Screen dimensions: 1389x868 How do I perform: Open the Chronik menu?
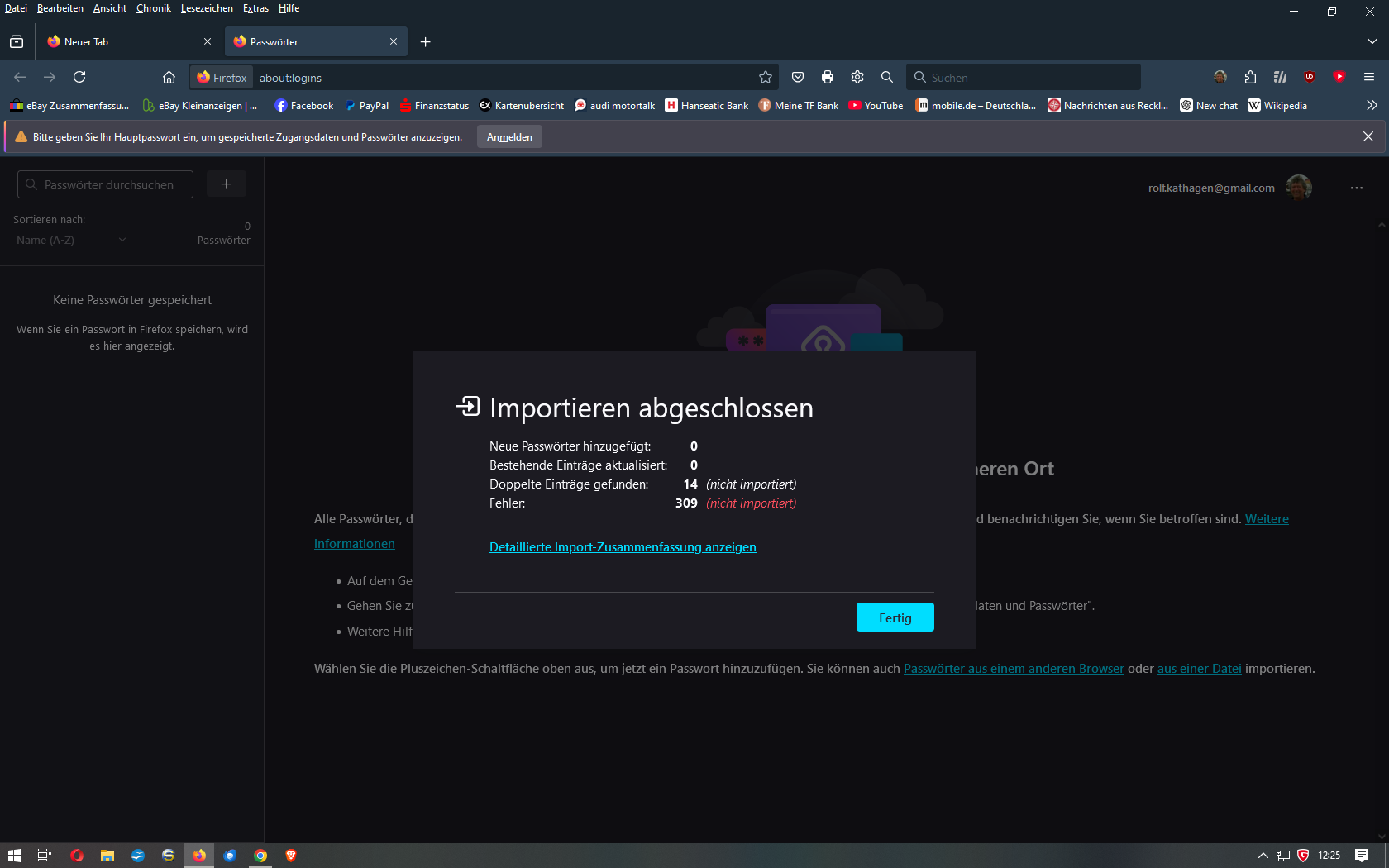click(x=154, y=8)
